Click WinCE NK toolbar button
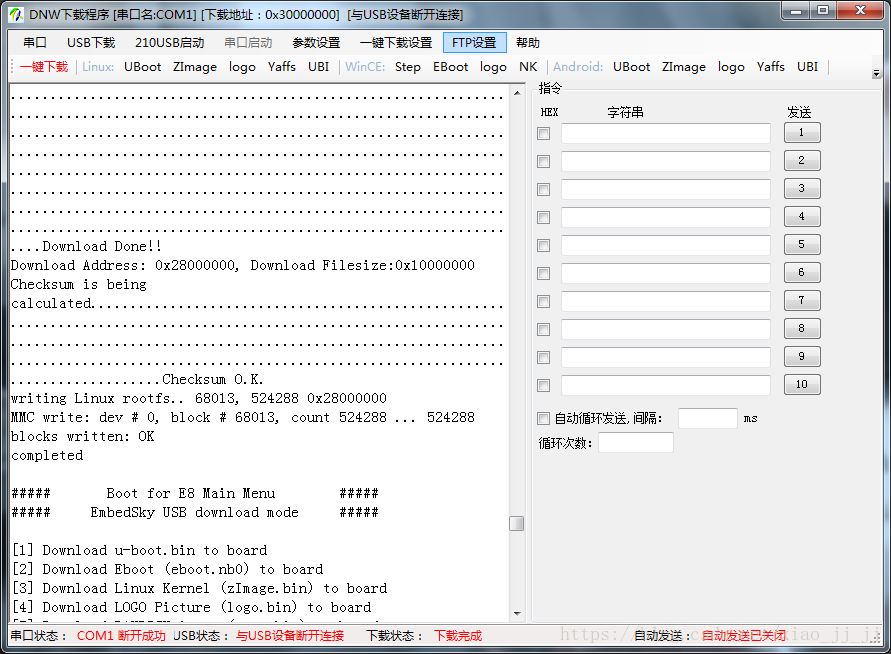891x654 pixels. 528,67
